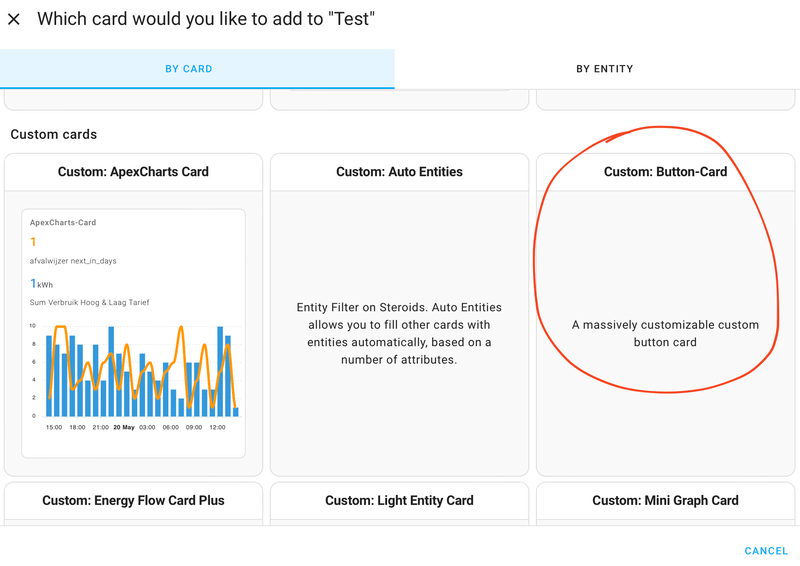Image resolution: width=800 pixels, height=566 pixels.
Task: Click the 20 May chart axis label
Action: [x=124, y=427]
